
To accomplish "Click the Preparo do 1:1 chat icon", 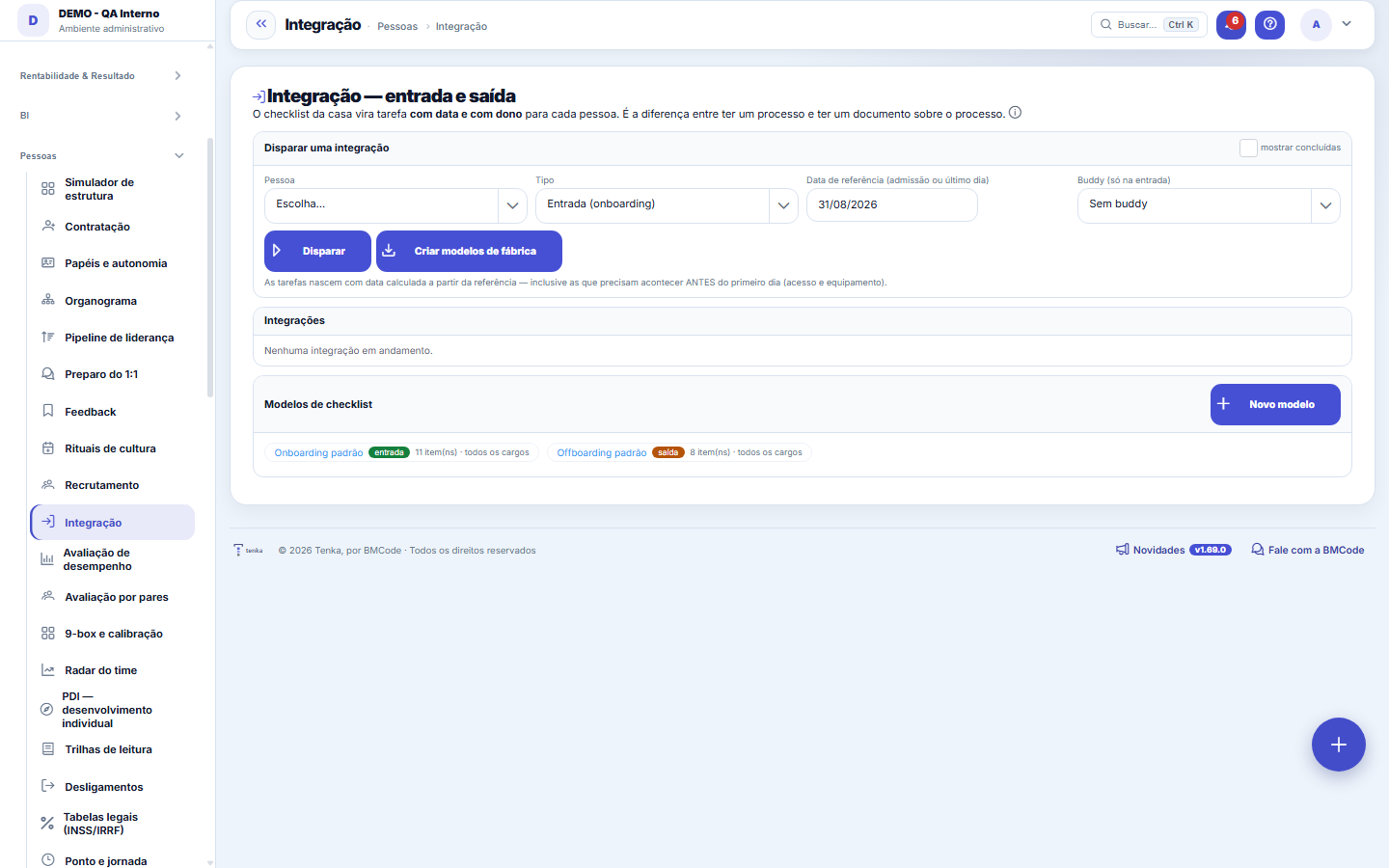I will coord(48,374).
